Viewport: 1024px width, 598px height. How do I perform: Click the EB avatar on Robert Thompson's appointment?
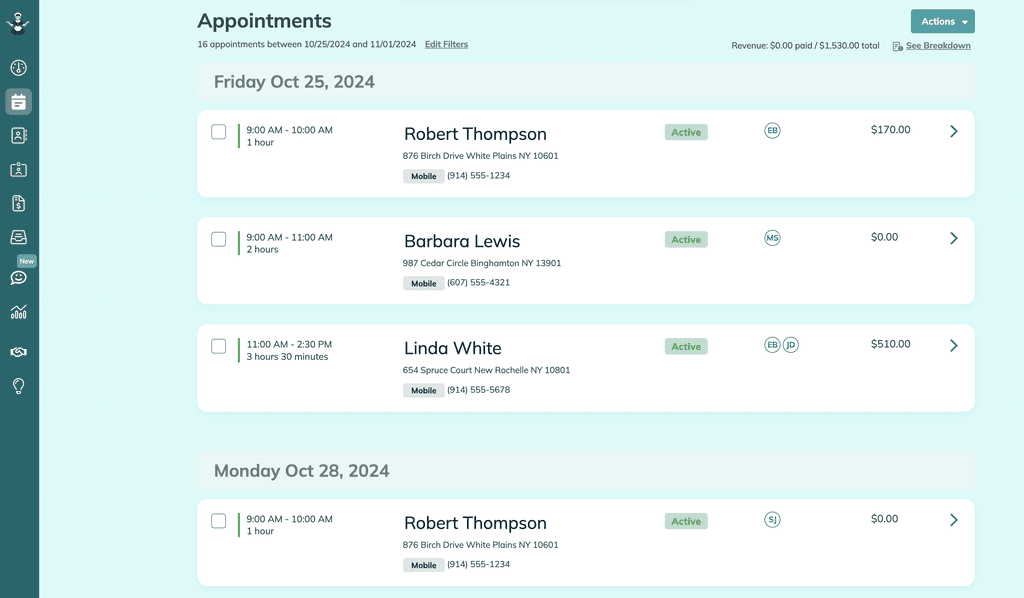coord(772,131)
